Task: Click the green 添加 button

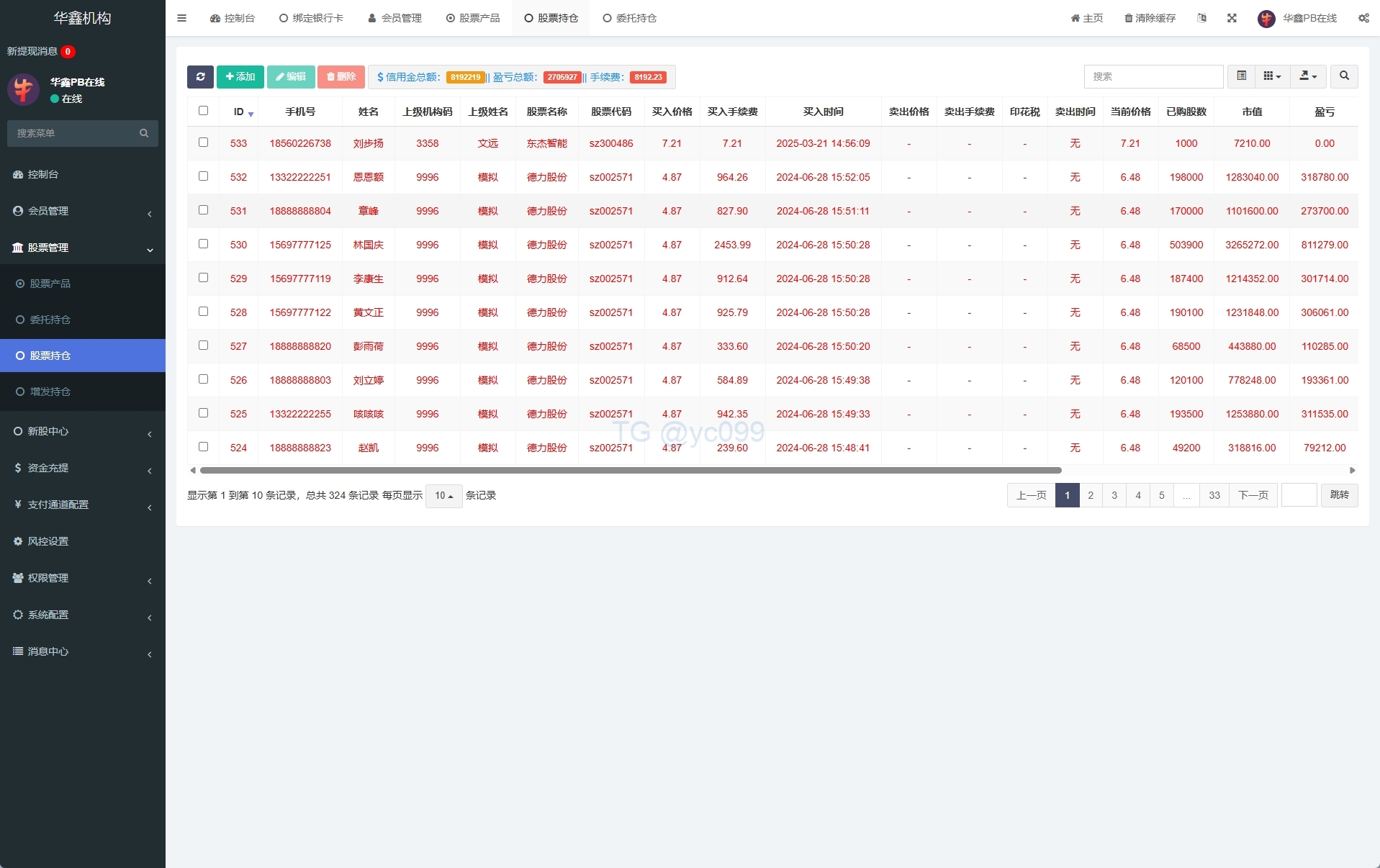Action: tap(240, 77)
